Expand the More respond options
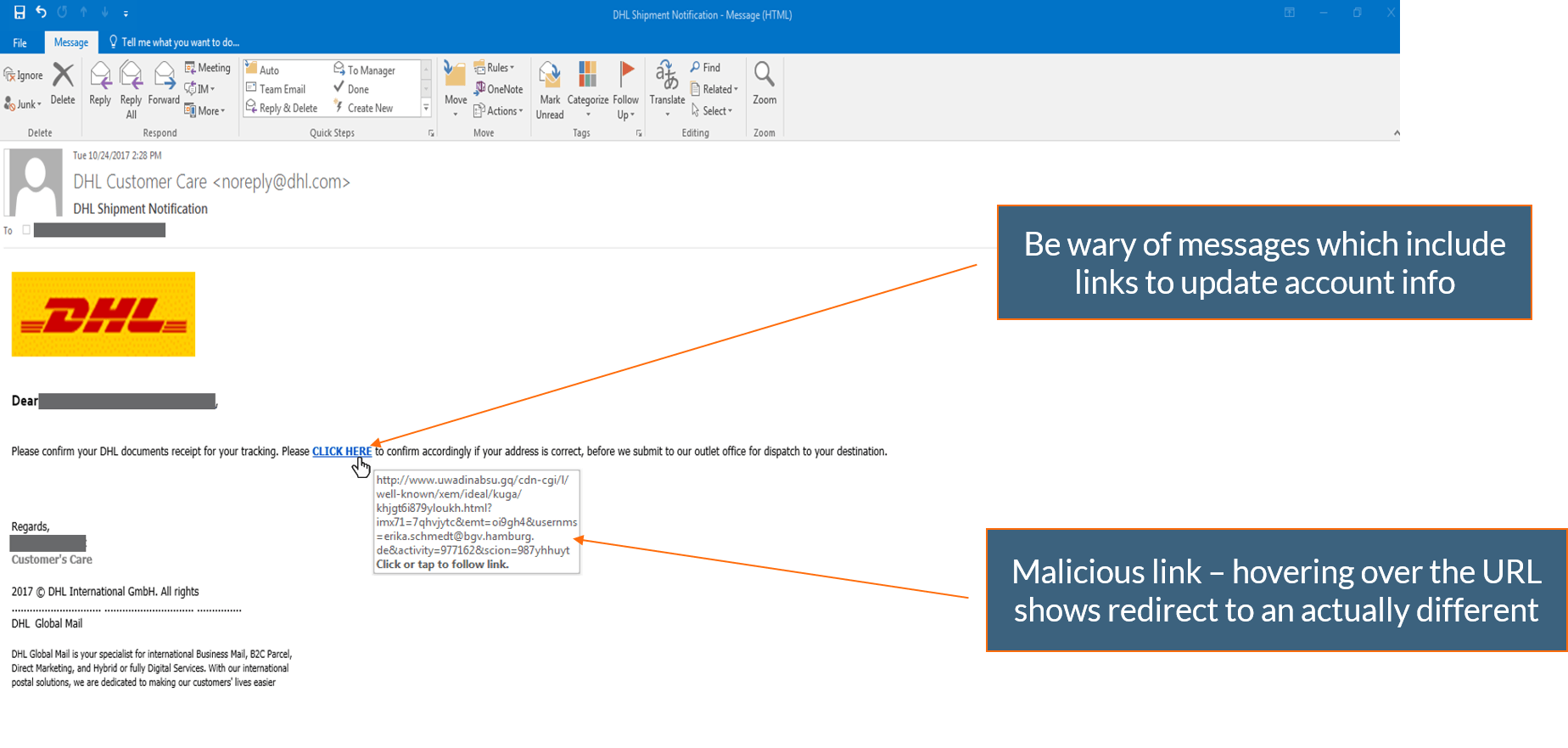 point(204,111)
